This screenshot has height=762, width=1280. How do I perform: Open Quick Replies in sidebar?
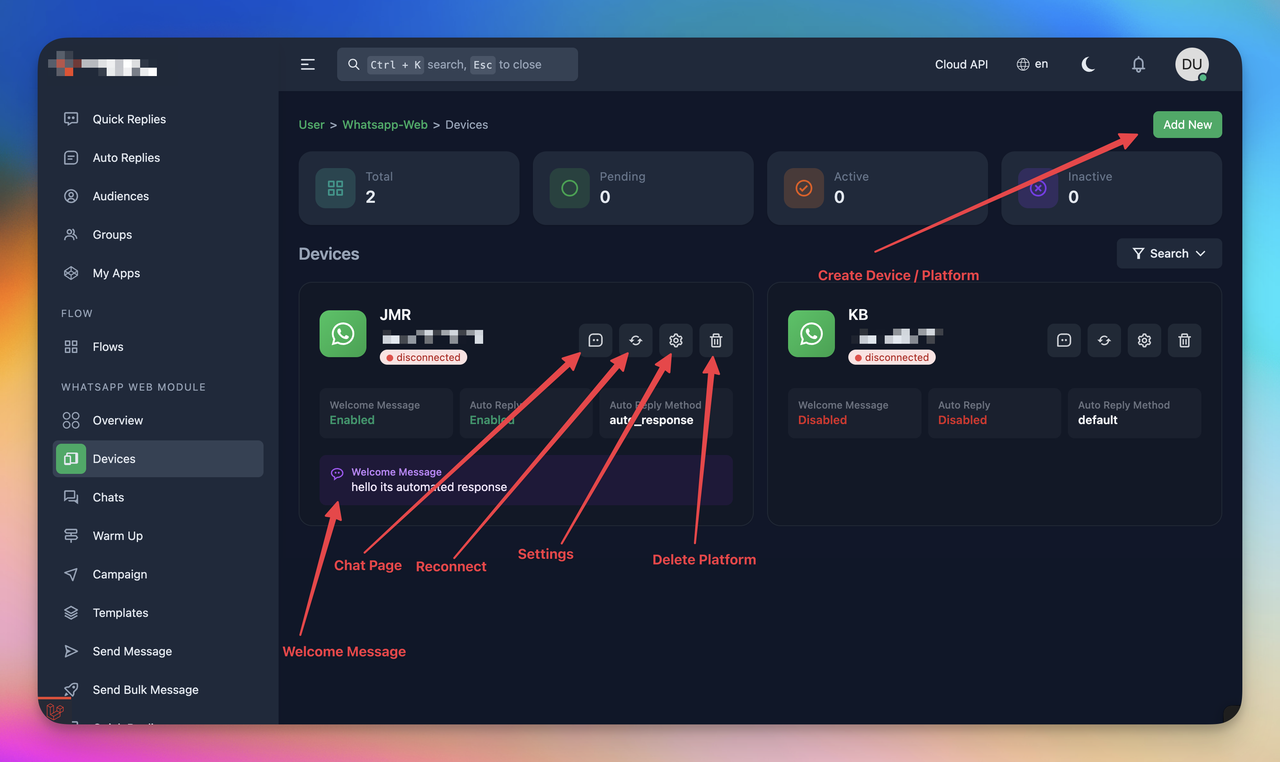point(158,119)
